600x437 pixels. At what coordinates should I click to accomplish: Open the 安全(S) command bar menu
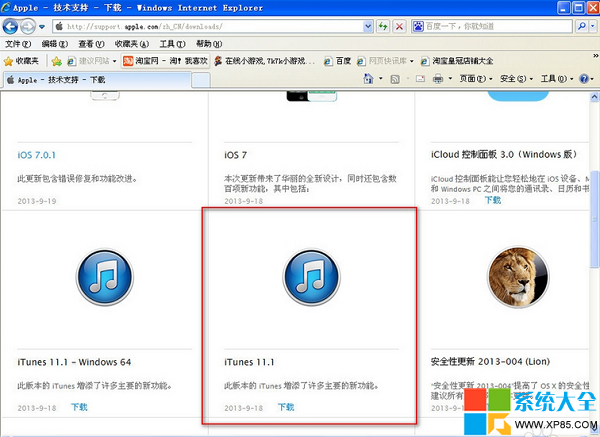517,79
